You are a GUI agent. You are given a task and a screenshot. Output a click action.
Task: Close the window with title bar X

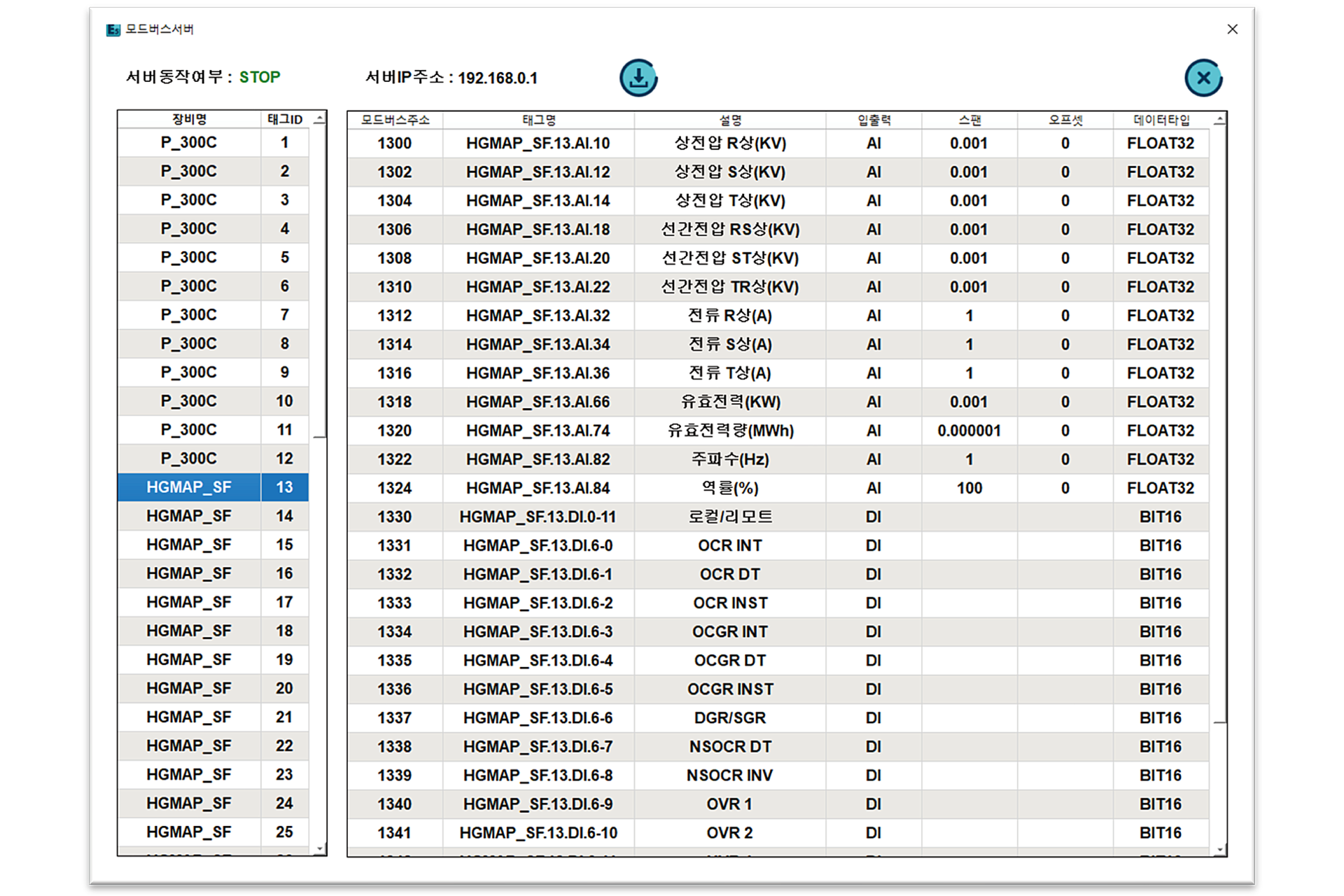(x=1232, y=29)
